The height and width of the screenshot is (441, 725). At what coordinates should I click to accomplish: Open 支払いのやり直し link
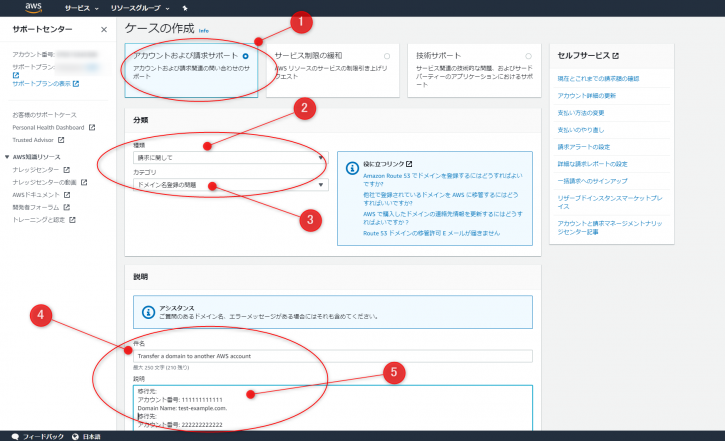(581, 130)
